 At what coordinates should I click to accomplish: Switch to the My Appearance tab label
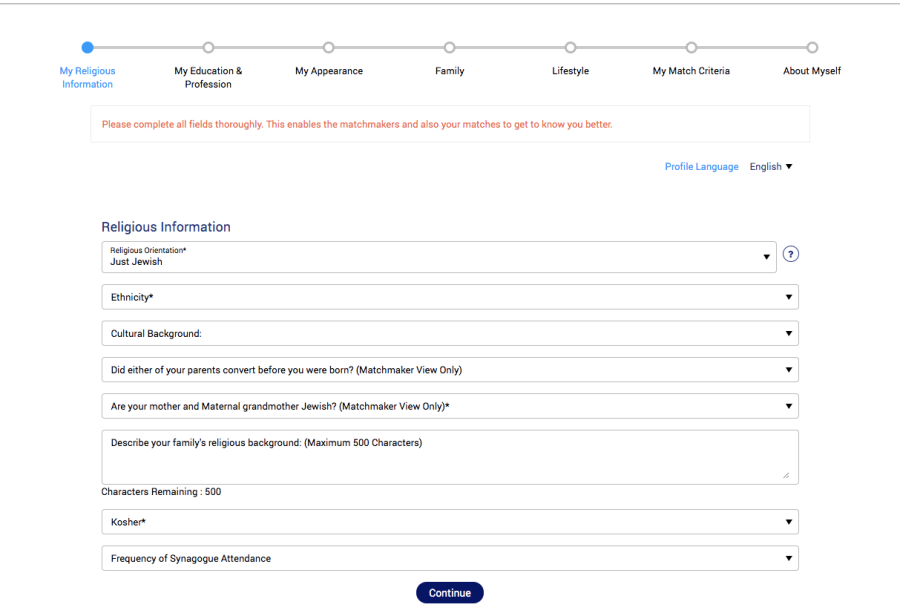tap(329, 71)
